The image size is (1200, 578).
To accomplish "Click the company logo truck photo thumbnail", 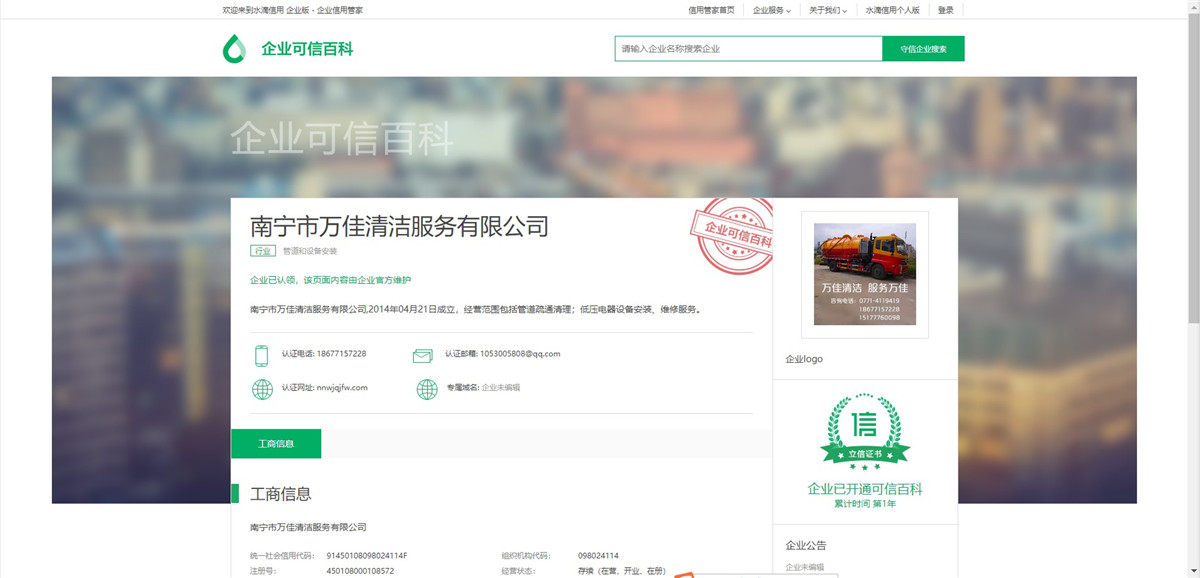I will [x=865, y=274].
